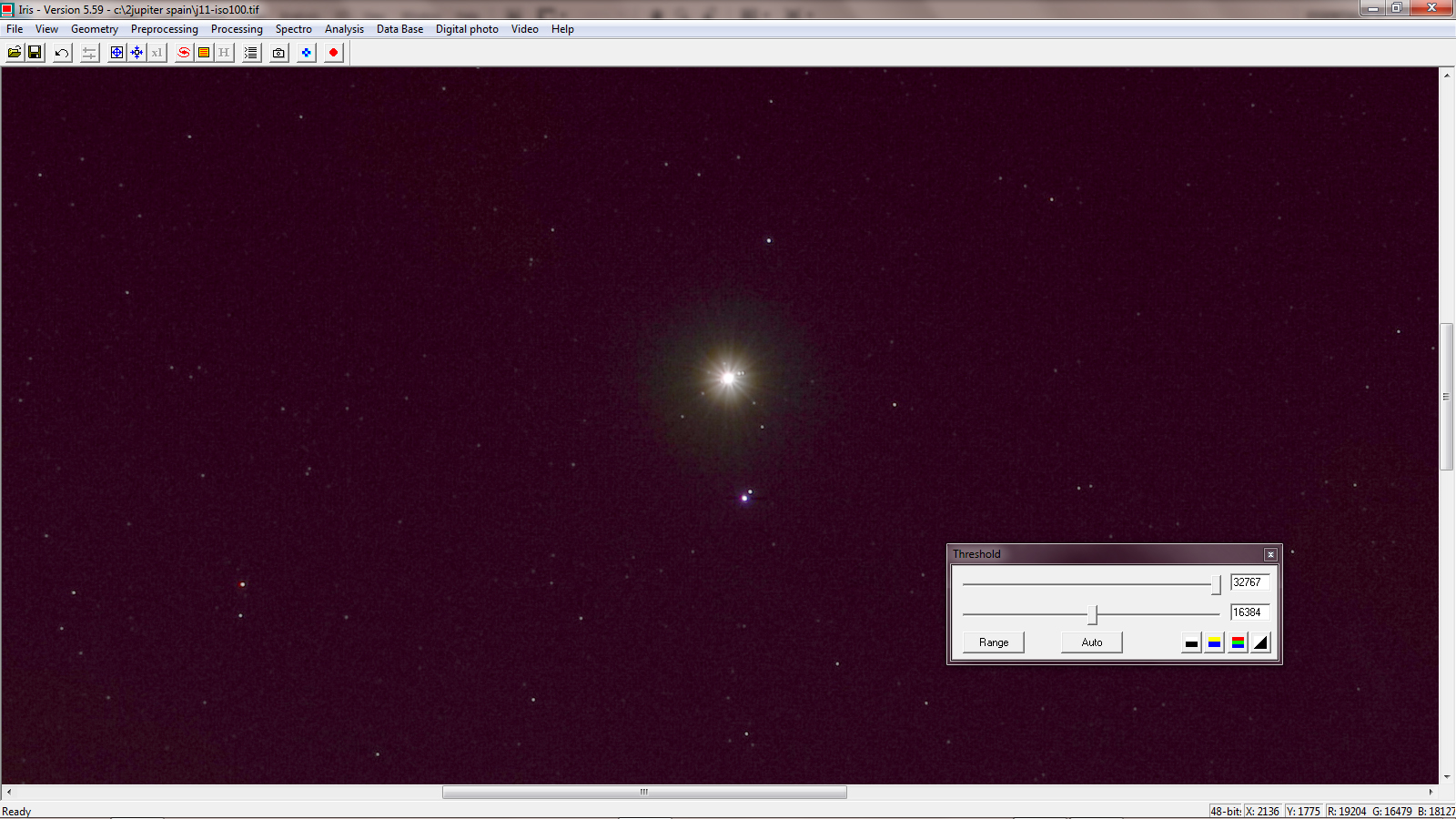
Task: Click the upper threshold slider handle
Action: pyautogui.click(x=1216, y=585)
